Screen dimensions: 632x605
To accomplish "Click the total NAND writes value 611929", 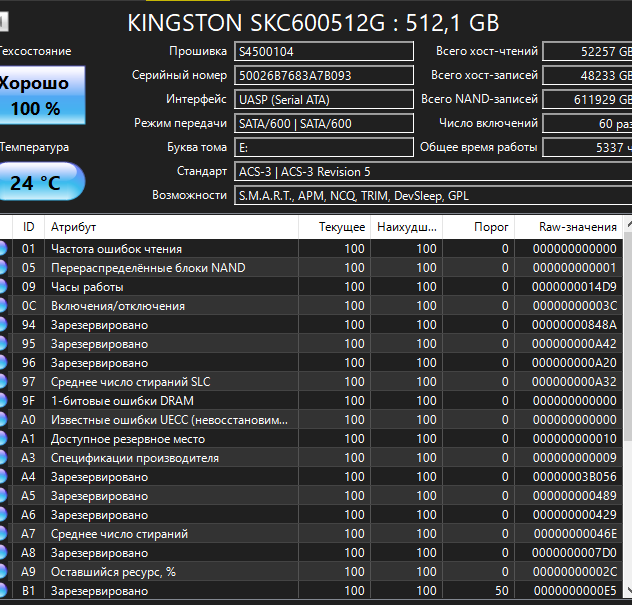I will pos(587,100).
